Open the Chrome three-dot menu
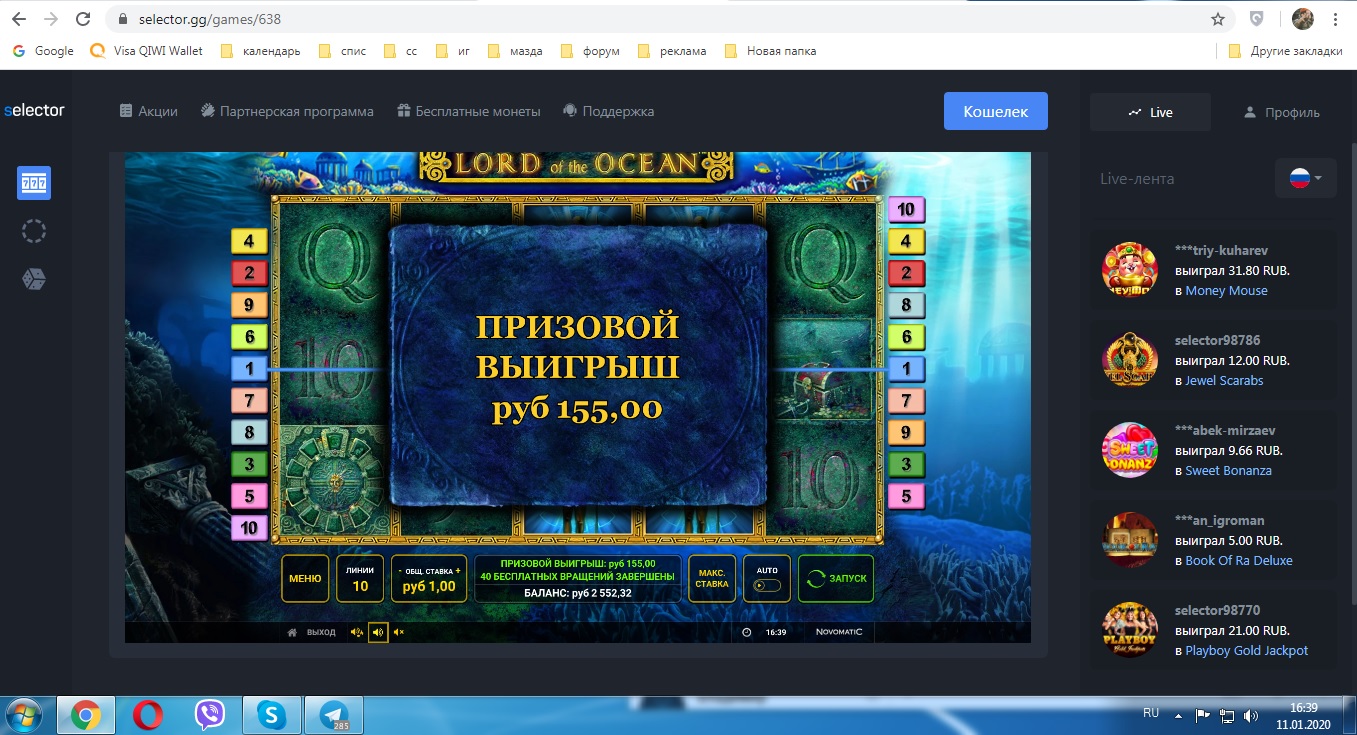 tap(1335, 19)
